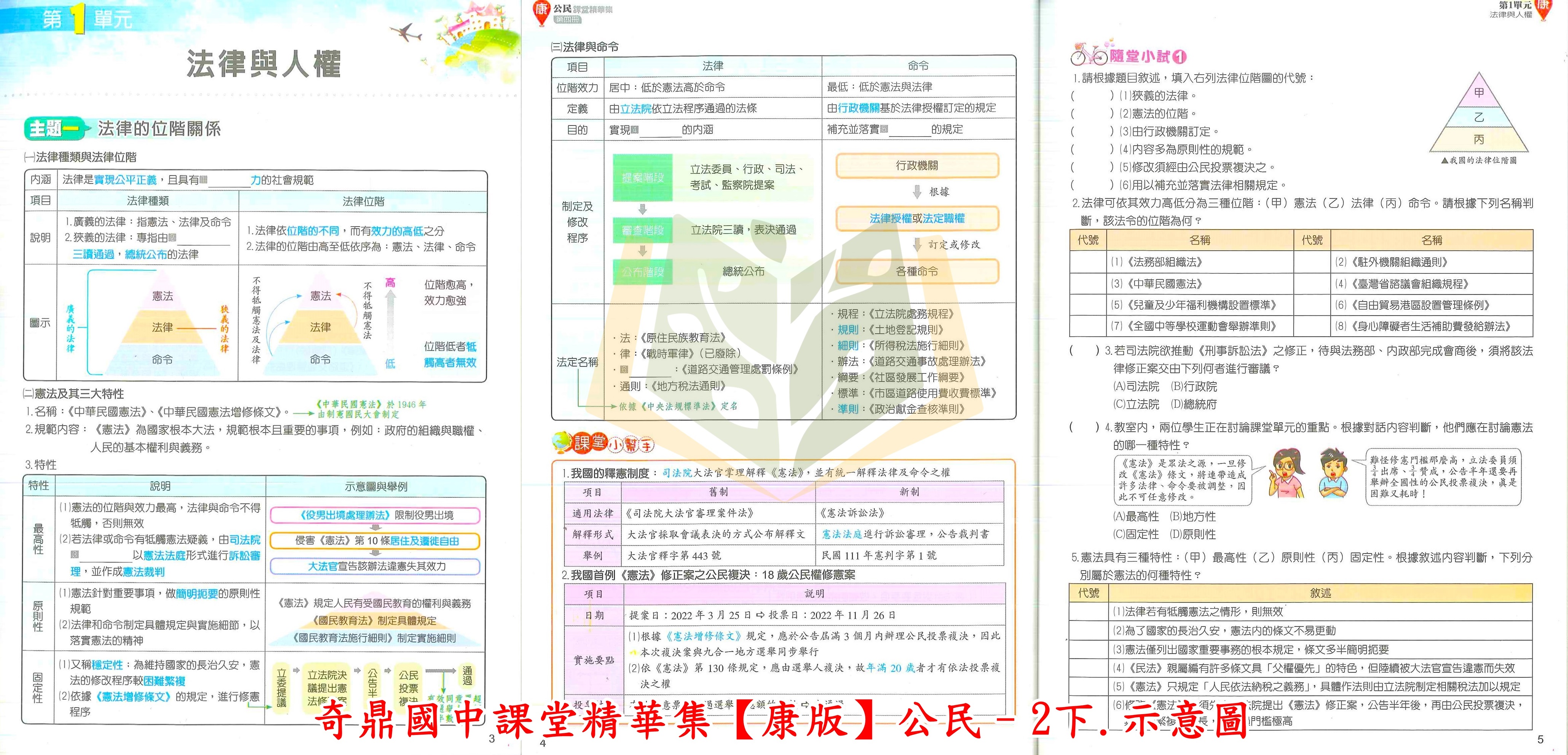Click the cell (1)《法務部組織法》
1568x755 pixels.
(1200, 262)
